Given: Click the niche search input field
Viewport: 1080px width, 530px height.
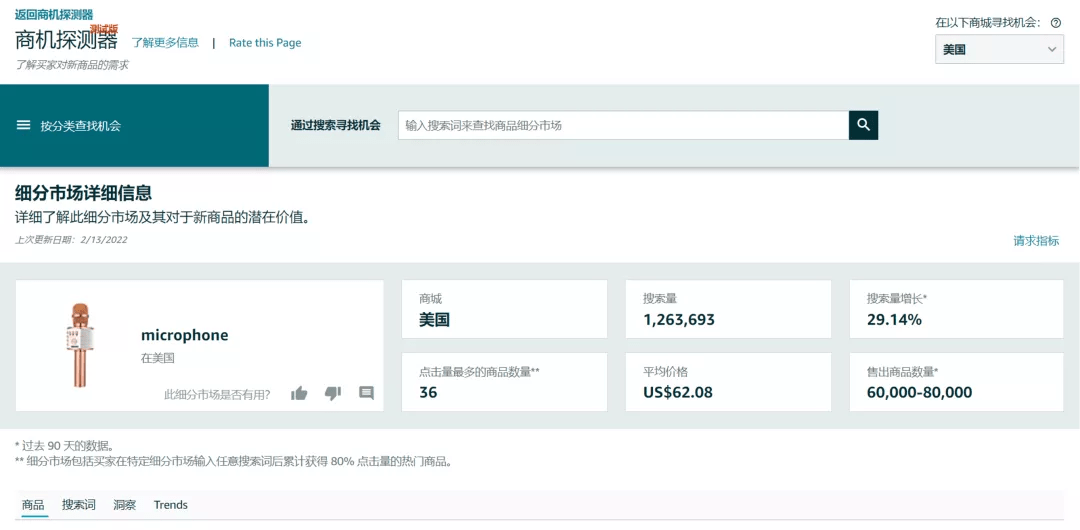Looking at the screenshot, I should [x=623, y=125].
